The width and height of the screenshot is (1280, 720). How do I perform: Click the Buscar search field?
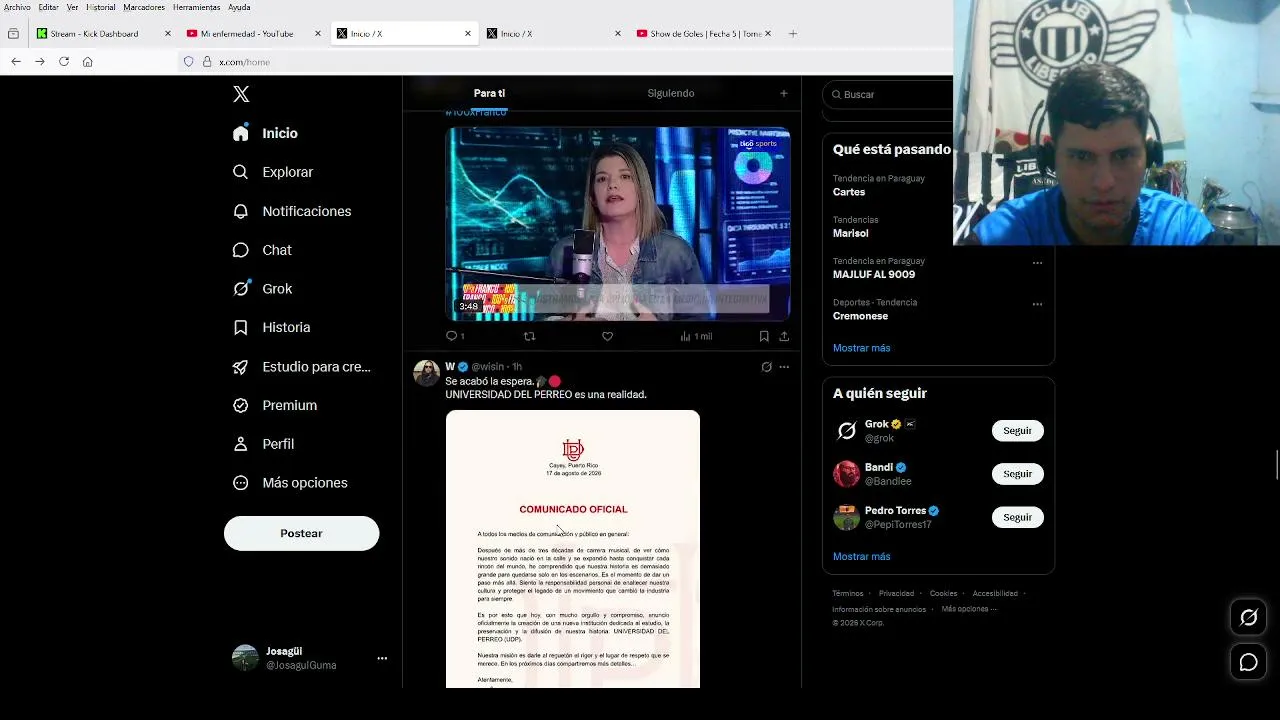(890, 94)
